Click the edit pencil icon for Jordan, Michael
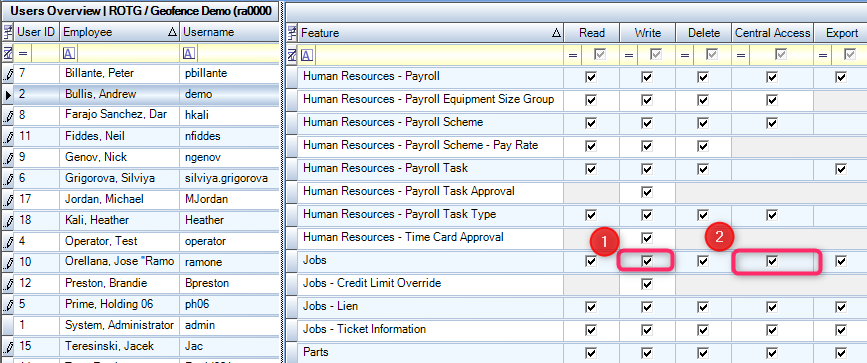867x363 pixels. point(7,200)
